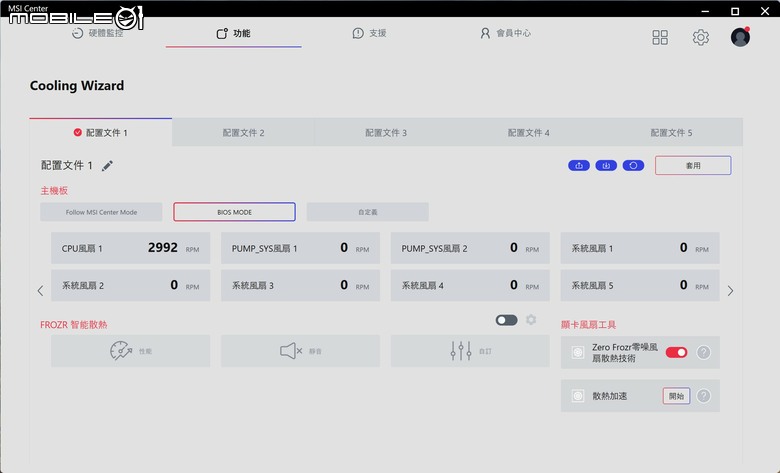Click the blue reset profile icon
This screenshot has height=473, width=780.
[633, 166]
